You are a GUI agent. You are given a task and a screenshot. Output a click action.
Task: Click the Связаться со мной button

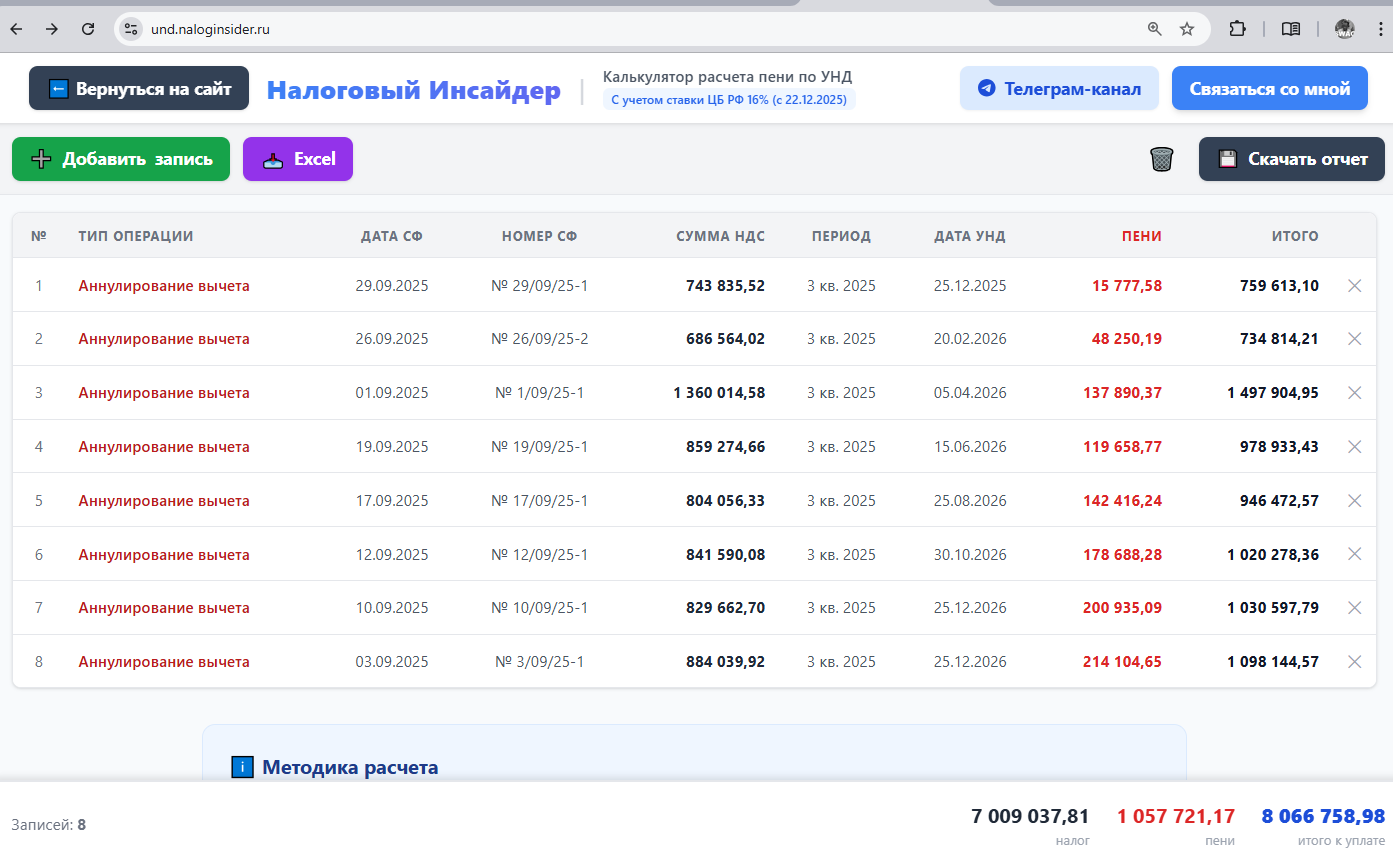1269,89
